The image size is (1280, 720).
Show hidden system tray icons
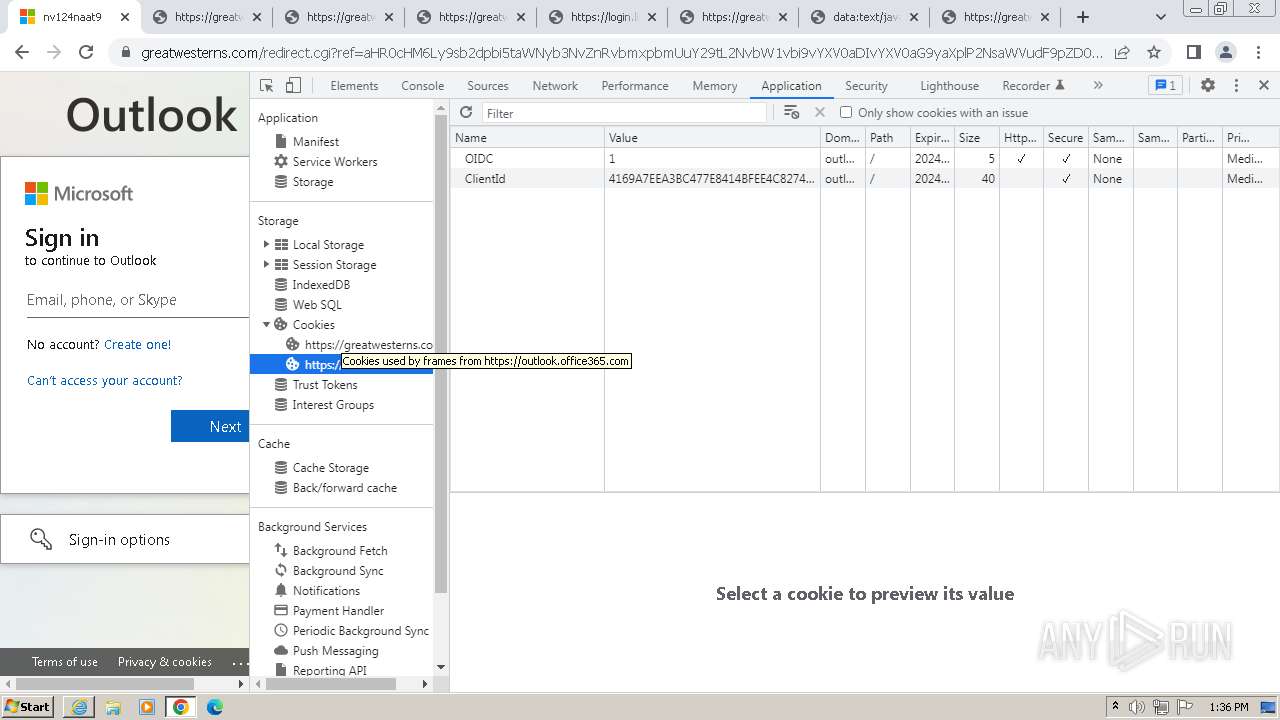click(1115, 707)
